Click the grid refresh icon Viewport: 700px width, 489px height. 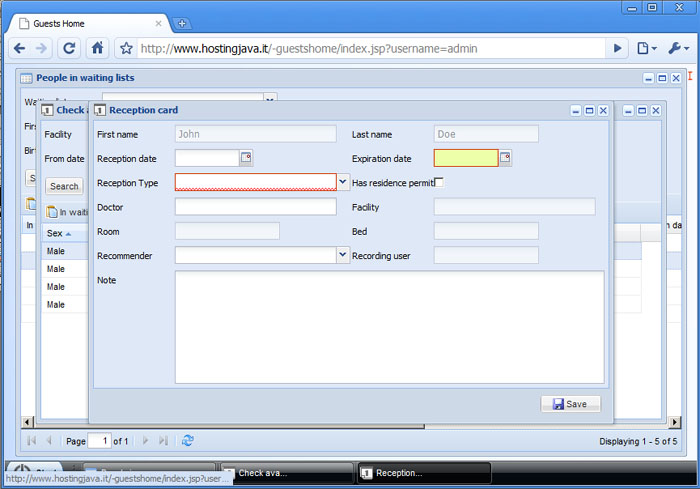187,440
